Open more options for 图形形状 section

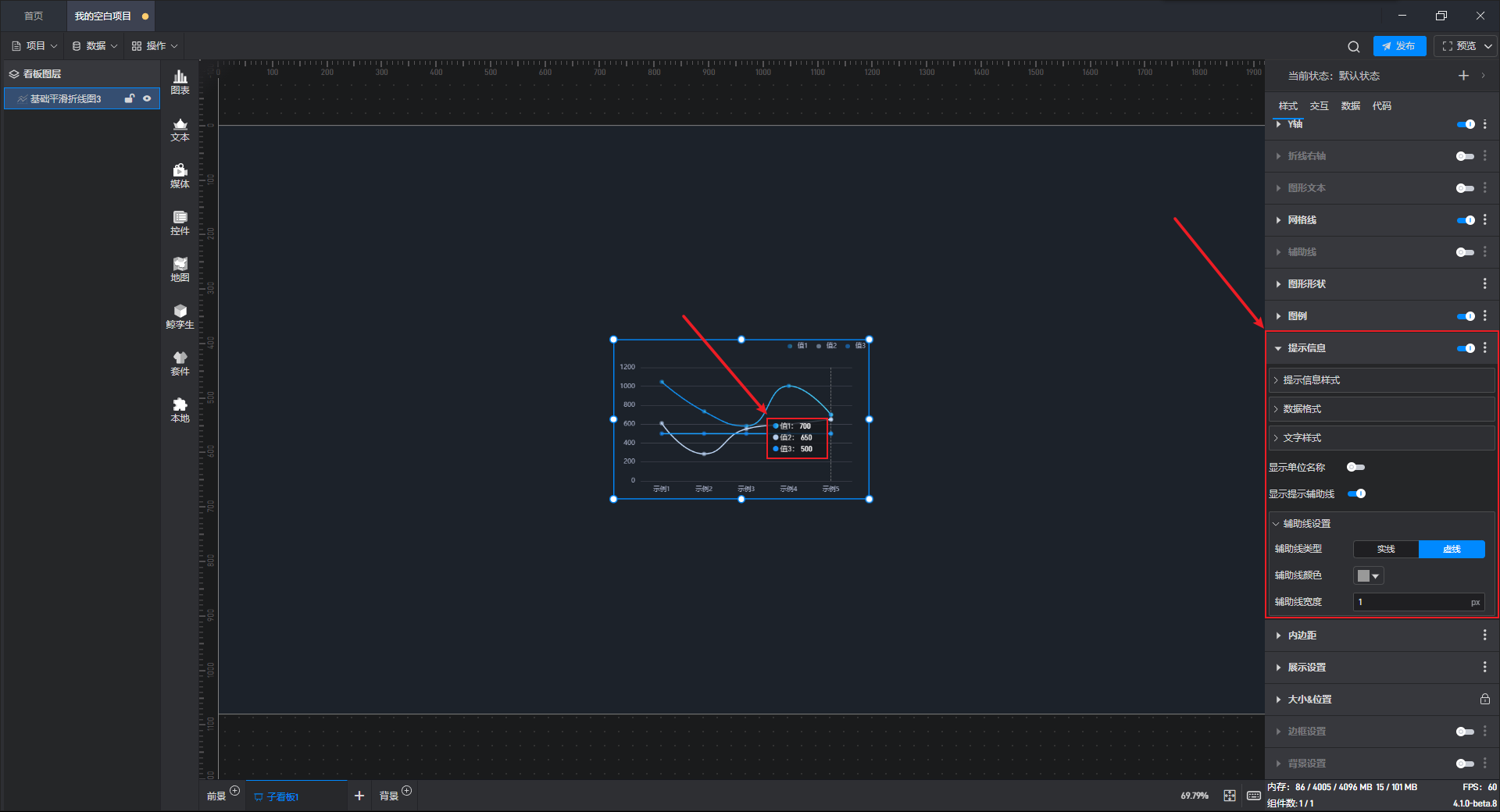(x=1485, y=284)
